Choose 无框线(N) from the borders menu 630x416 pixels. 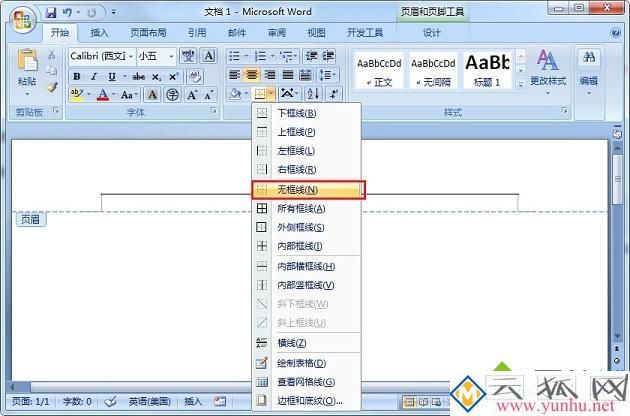308,190
